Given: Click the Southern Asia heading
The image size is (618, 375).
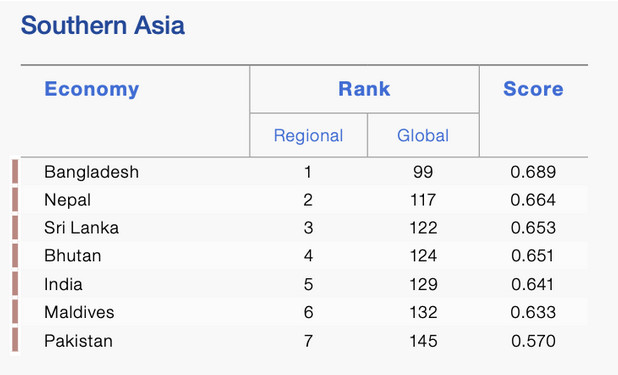Looking at the screenshot, I should (102, 26).
